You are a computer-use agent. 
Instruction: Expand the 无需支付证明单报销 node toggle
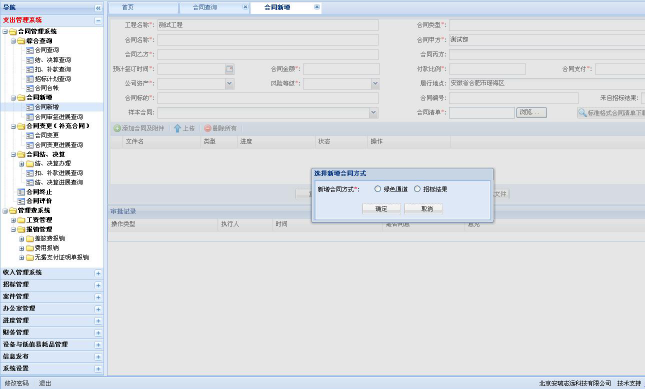coord(22,258)
